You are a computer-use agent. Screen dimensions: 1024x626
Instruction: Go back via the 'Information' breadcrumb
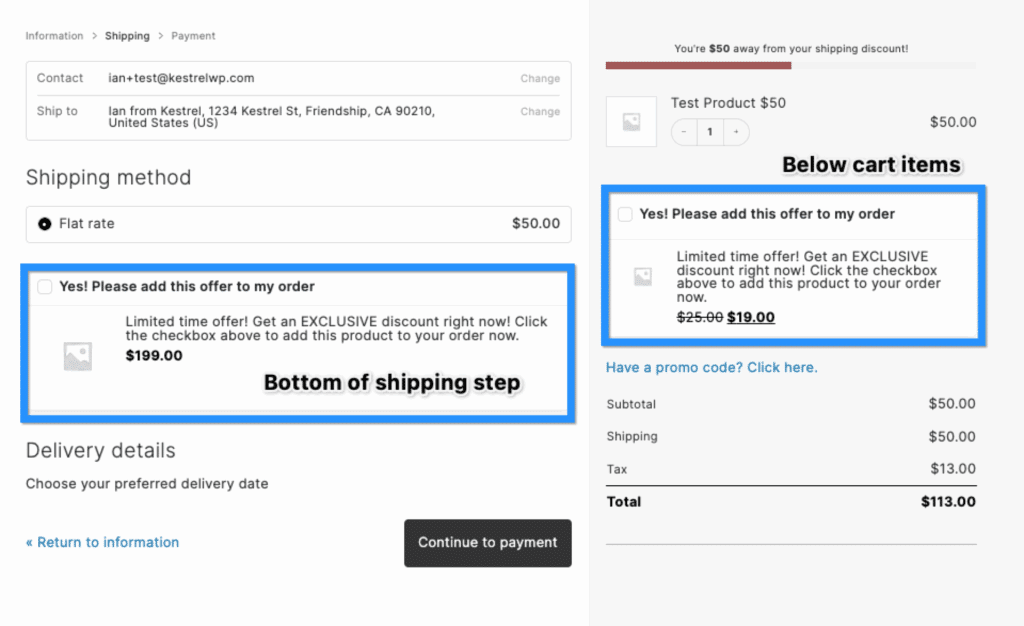coord(54,35)
